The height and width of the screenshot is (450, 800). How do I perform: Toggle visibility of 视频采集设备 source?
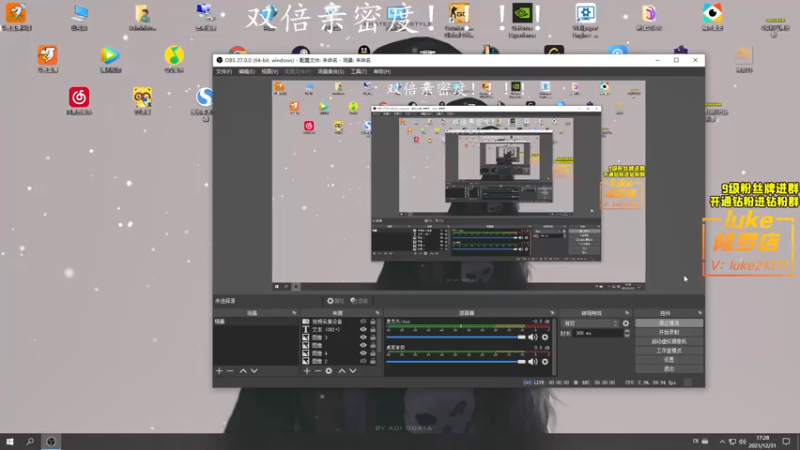tap(363, 322)
